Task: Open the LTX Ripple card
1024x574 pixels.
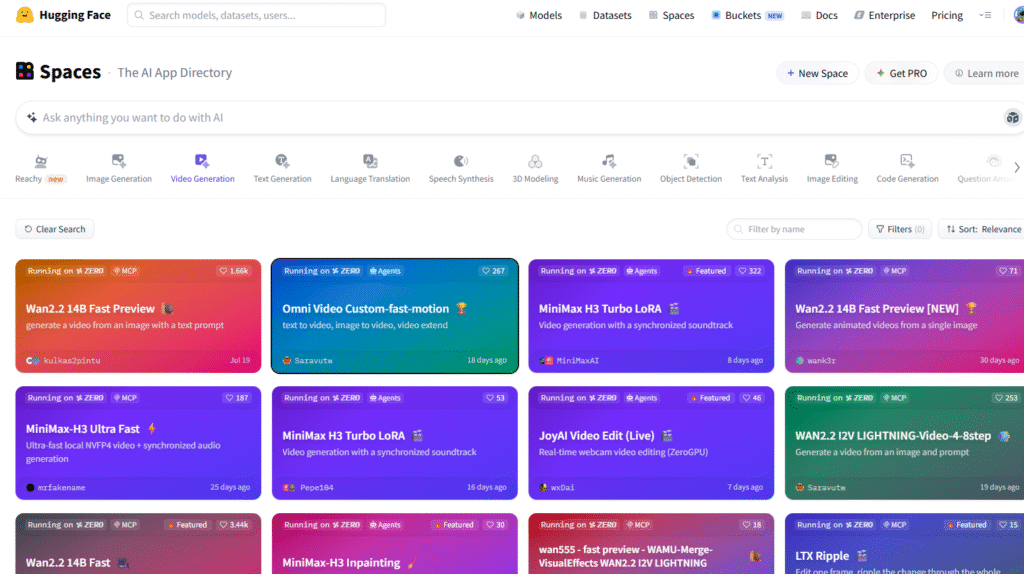Action: [904, 543]
